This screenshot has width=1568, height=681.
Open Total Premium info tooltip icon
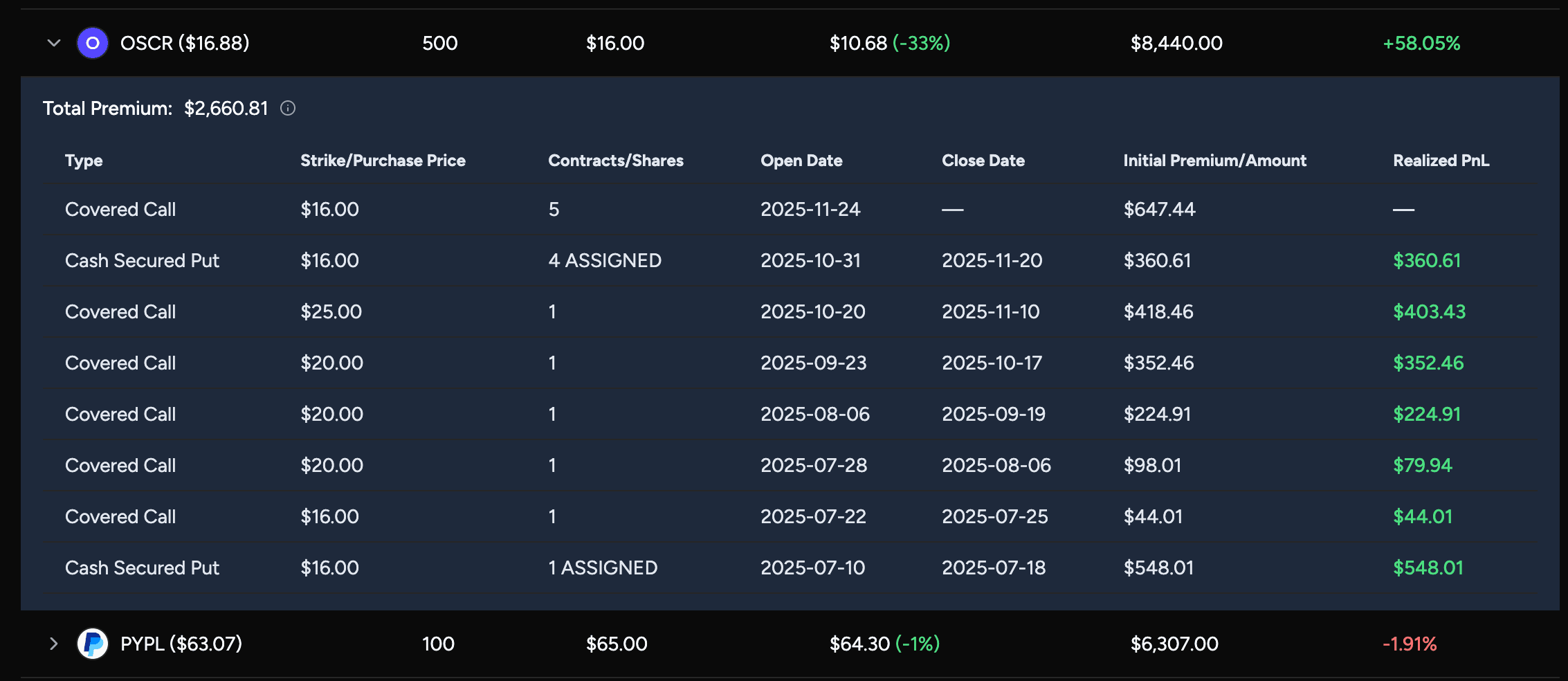pyautogui.click(x=288, y=108)
